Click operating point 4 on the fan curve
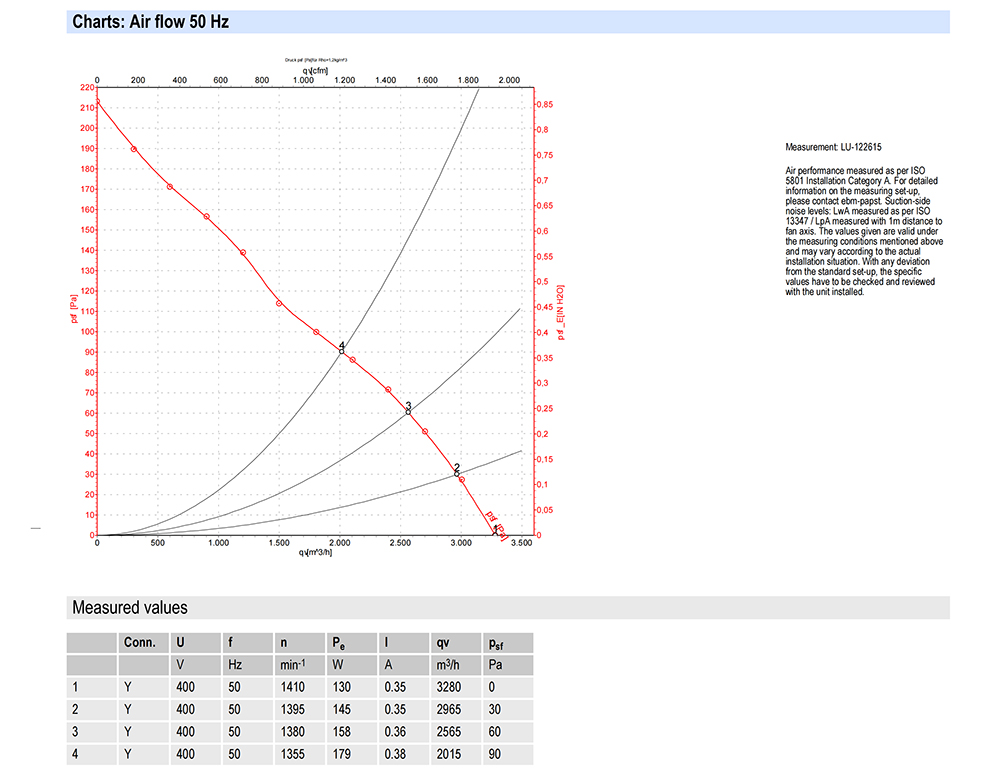The image size is (1000, 780). pyautogui.click(x=341, y=351)
